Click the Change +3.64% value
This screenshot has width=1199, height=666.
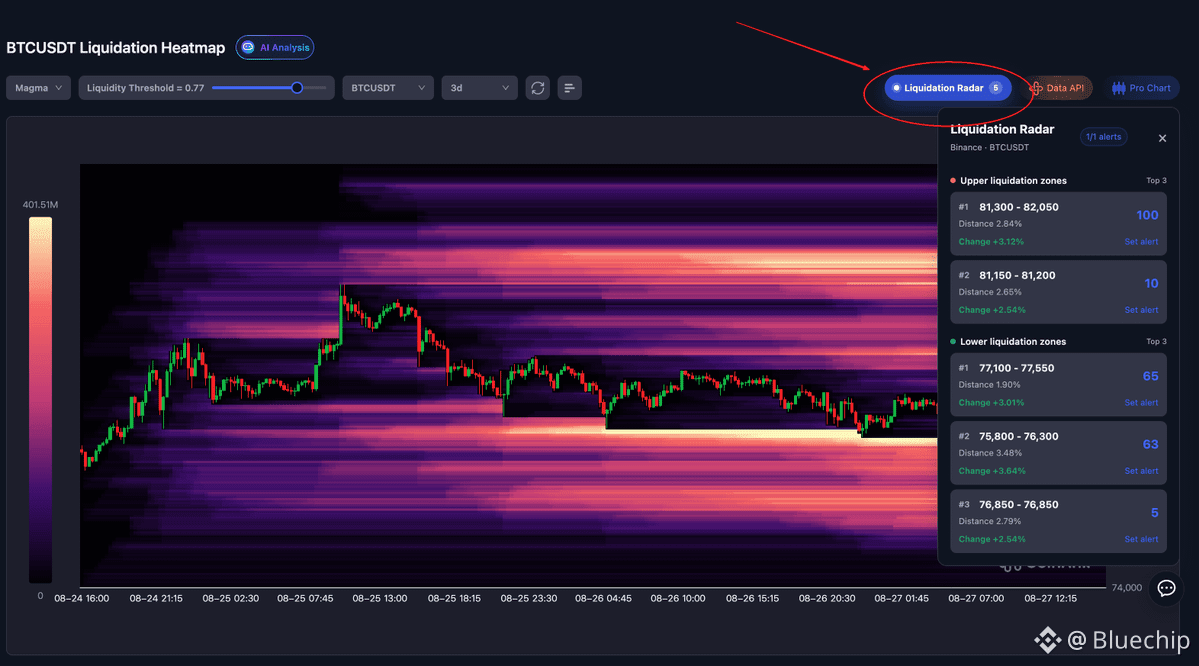[992, 471]
